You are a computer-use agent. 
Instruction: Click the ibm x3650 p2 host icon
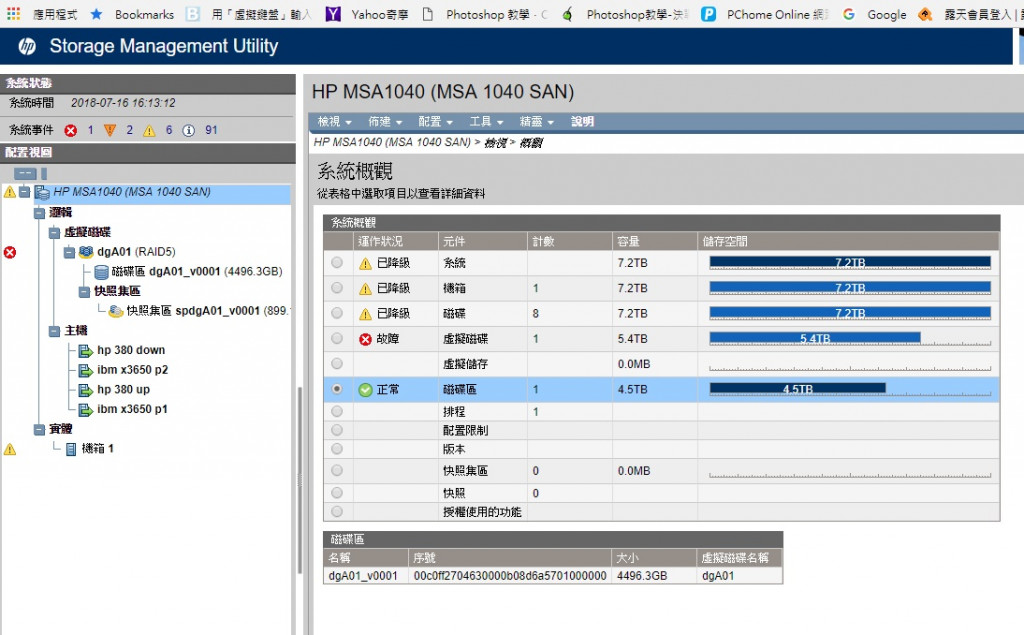coord(86,370)
